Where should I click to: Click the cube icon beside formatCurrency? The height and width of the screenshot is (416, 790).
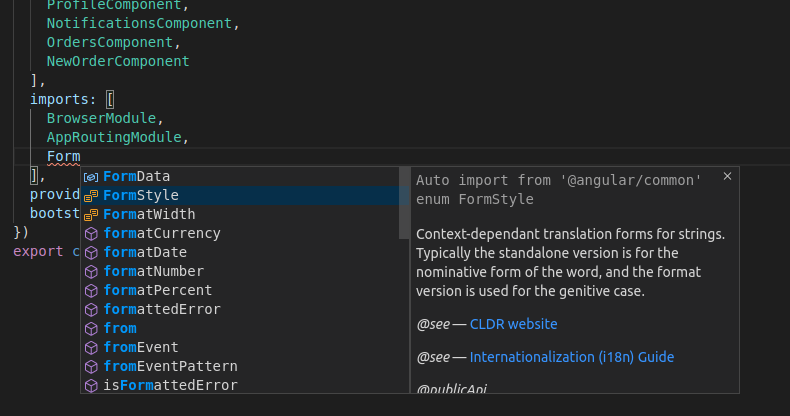click(91, 233)
